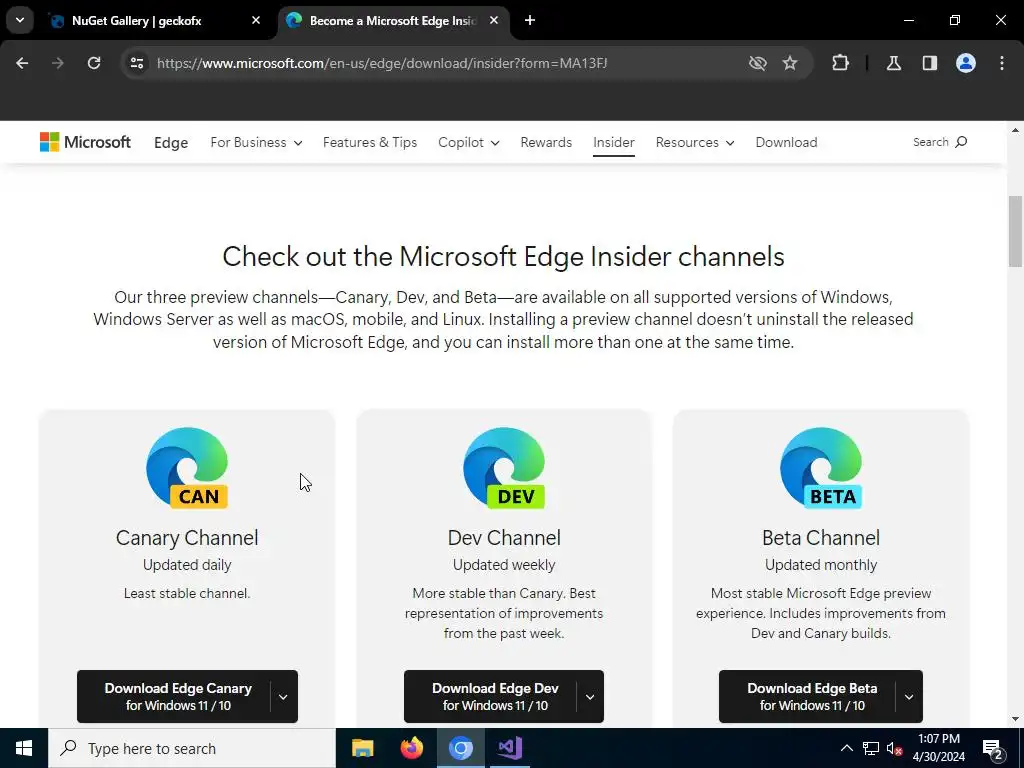Viewport: 1024px width, 768px height.
Task: Open the Extensions puzzle icon
Action: [x=840, y=63]
